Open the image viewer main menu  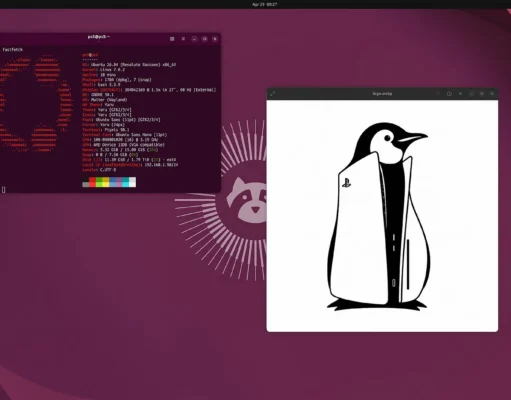pos(460,94)
